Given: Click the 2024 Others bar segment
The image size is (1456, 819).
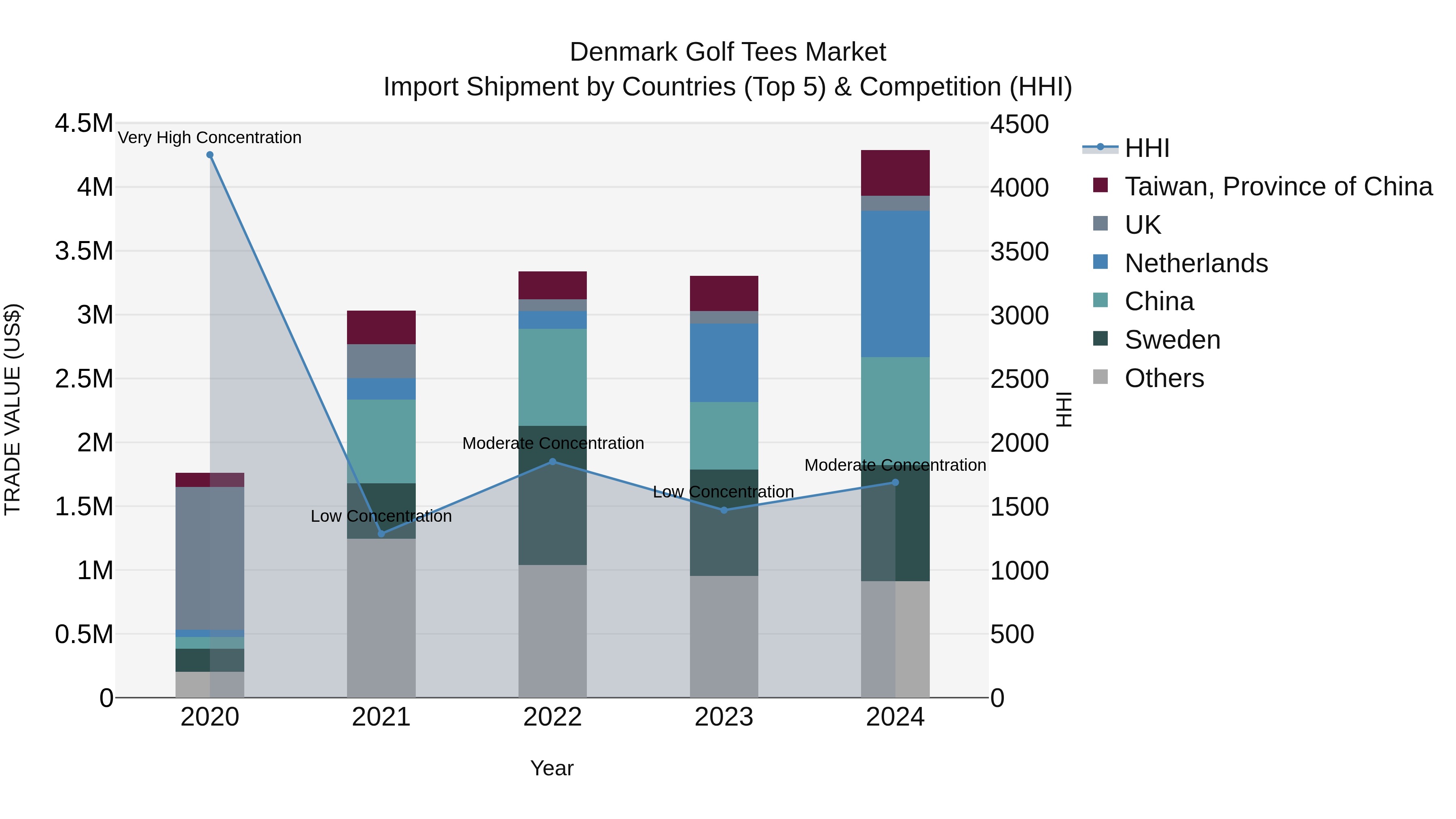Looking at the screenshot, I should [895, 640].
